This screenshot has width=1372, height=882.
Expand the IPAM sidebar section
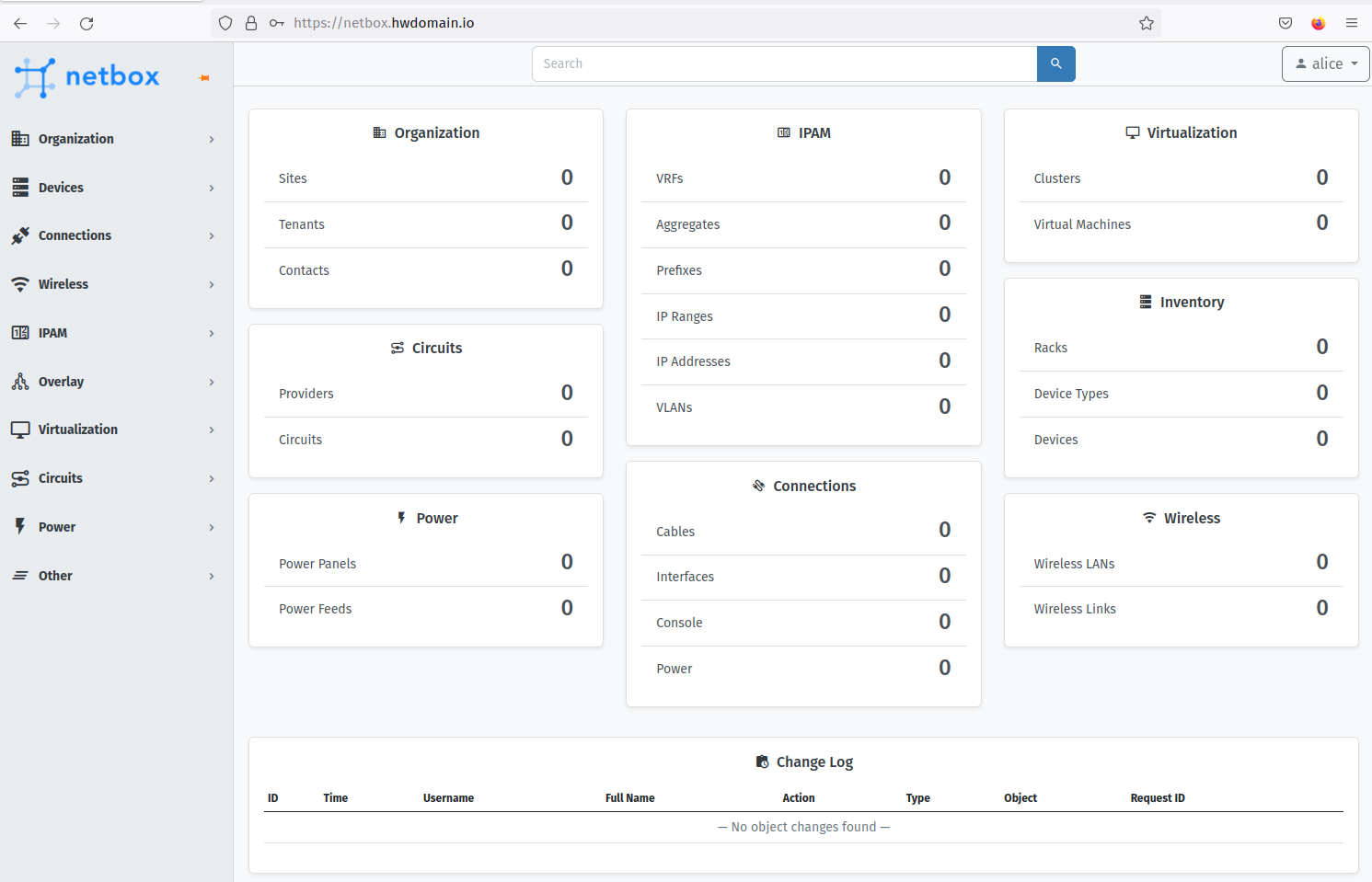[116, 333]
